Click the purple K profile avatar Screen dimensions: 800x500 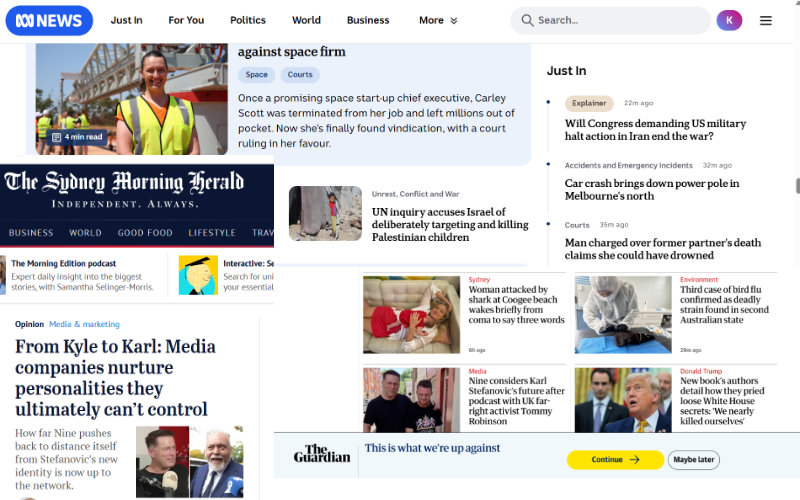tap(729, 20)
